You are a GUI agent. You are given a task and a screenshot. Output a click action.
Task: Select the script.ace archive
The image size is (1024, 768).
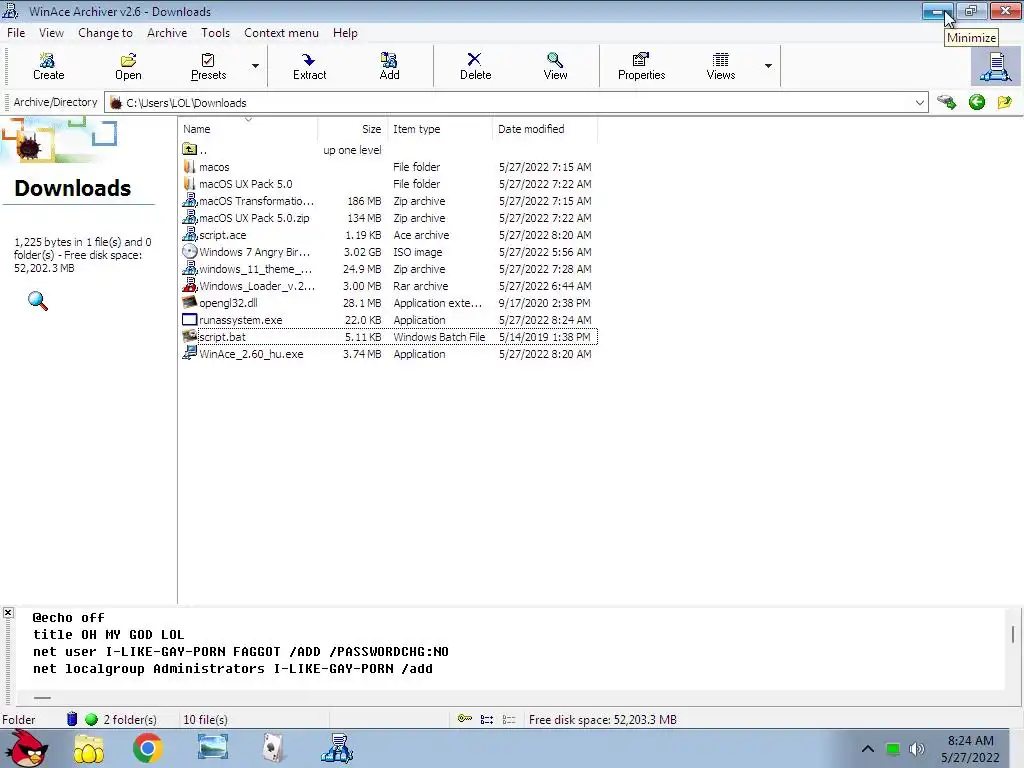[x=389, y=235]
